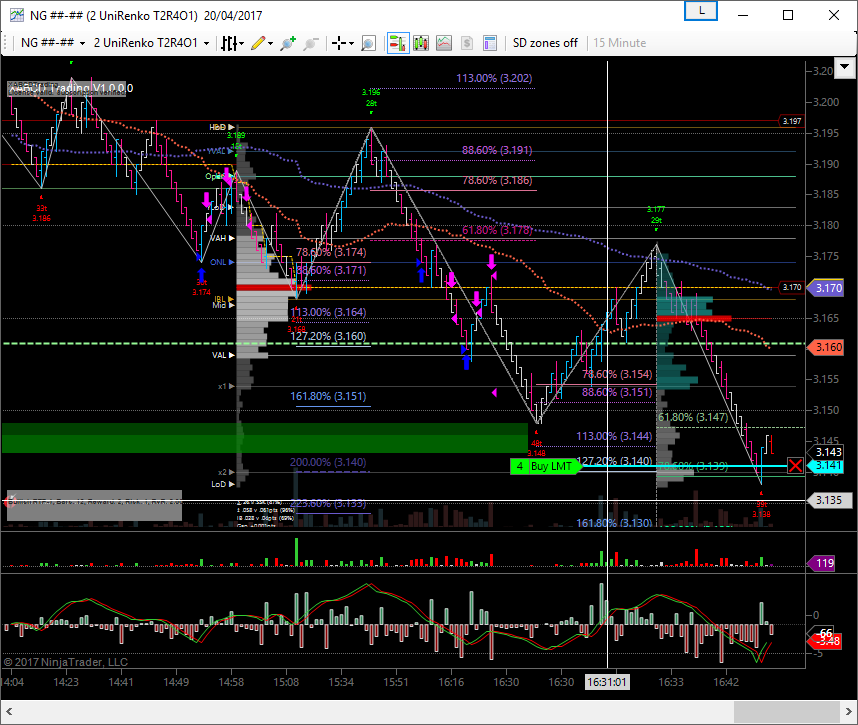Click the NinjaTrader chart icon in title bar
858x725 pixels.
tap(17, 15)
